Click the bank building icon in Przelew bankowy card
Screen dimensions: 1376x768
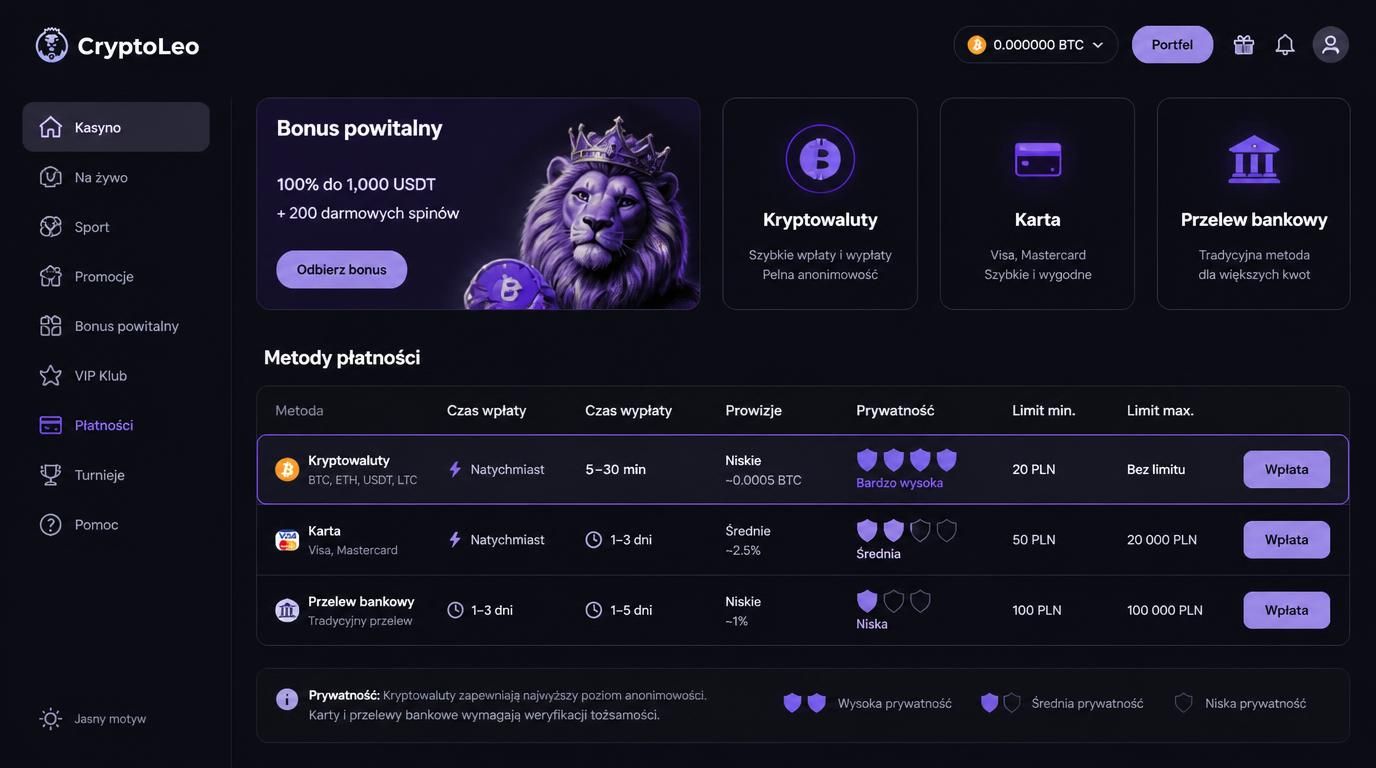(x=1254, y=159)
